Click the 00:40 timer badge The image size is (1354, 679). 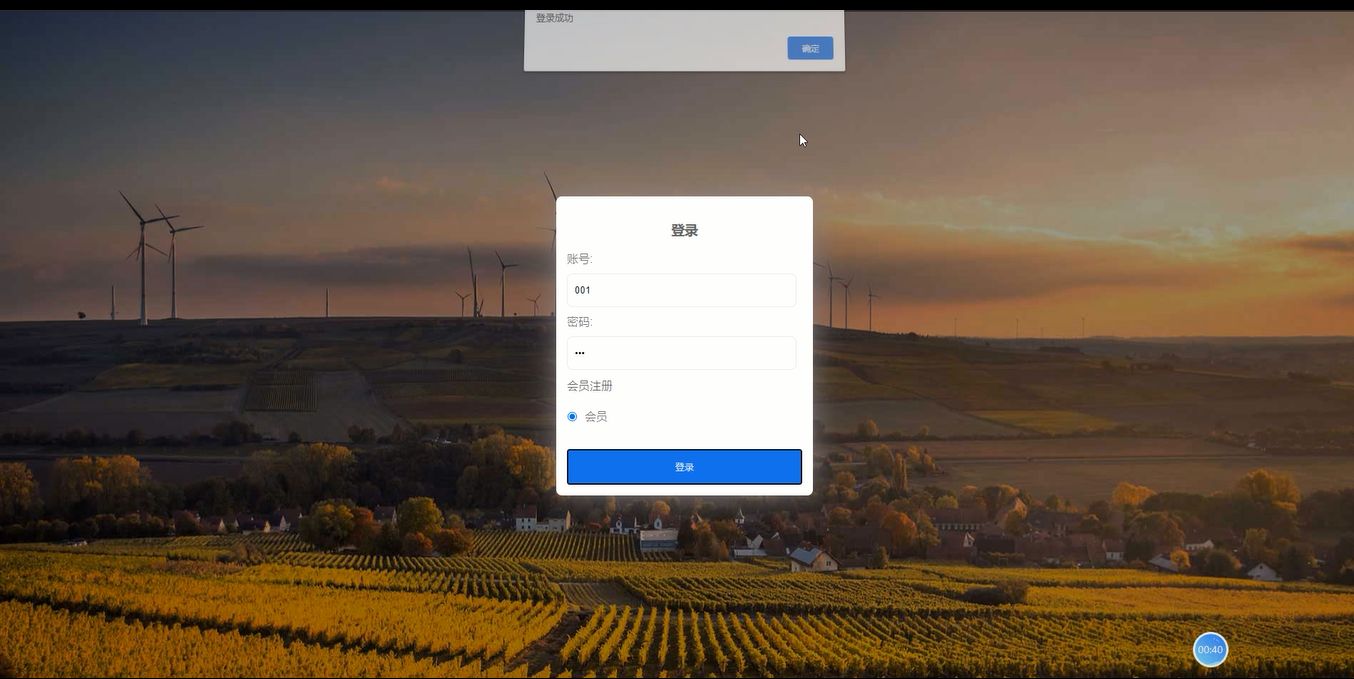coord(1210,650)
